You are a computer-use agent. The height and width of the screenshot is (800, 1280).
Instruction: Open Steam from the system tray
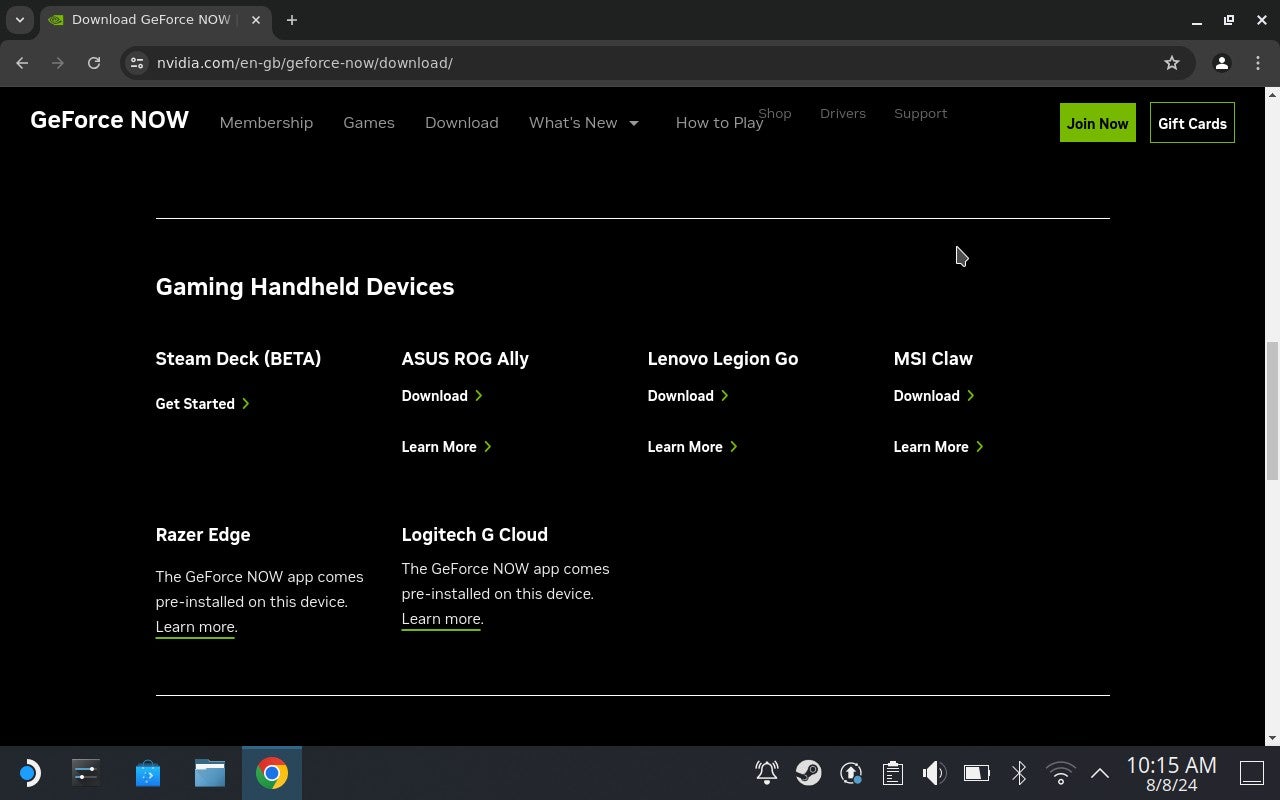[809, 772]
